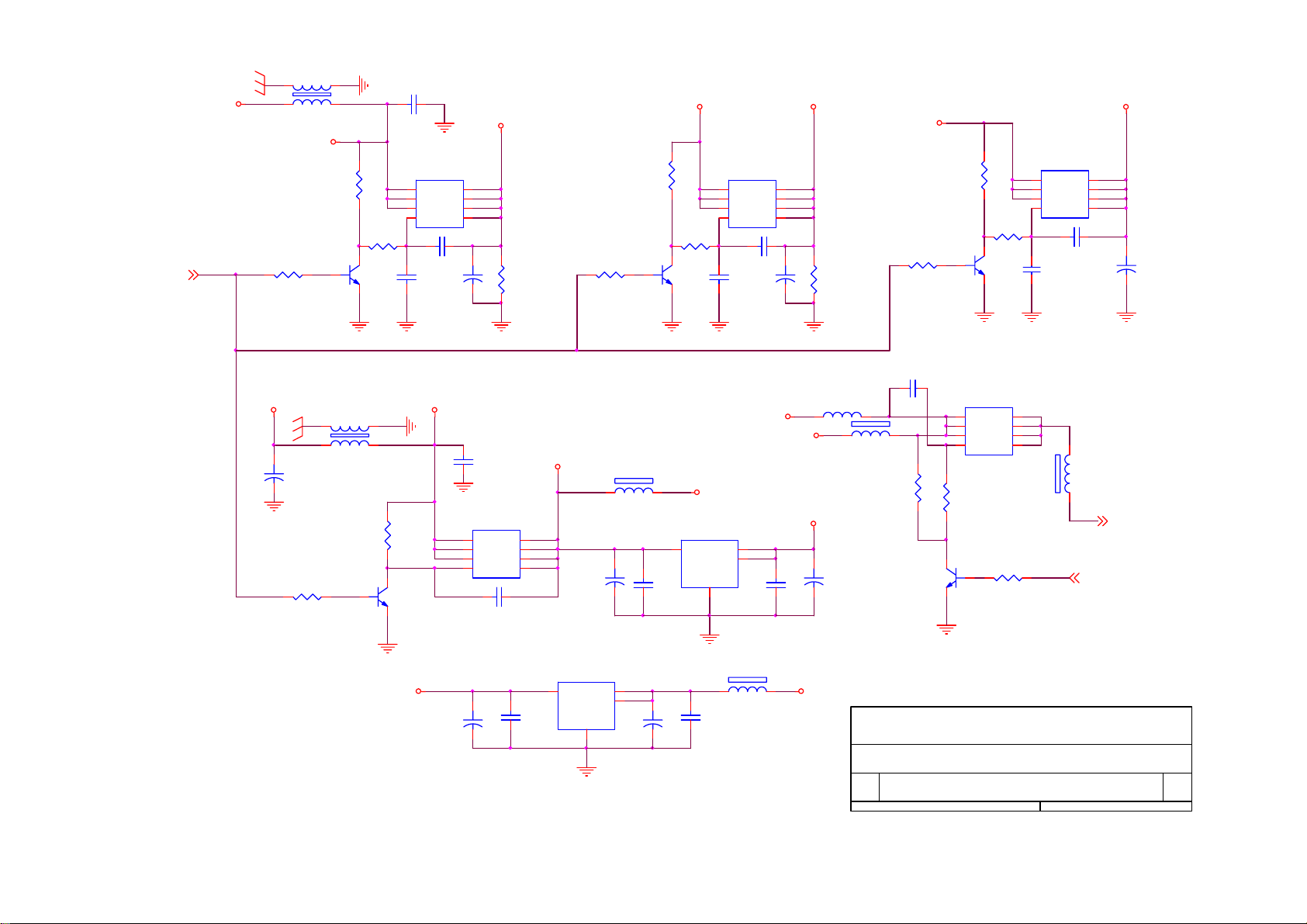Select the regulator block between four capacitors, middle row
Image resolution: width=1307 pixels, height=924 pixels.
[x=709, y=564]
